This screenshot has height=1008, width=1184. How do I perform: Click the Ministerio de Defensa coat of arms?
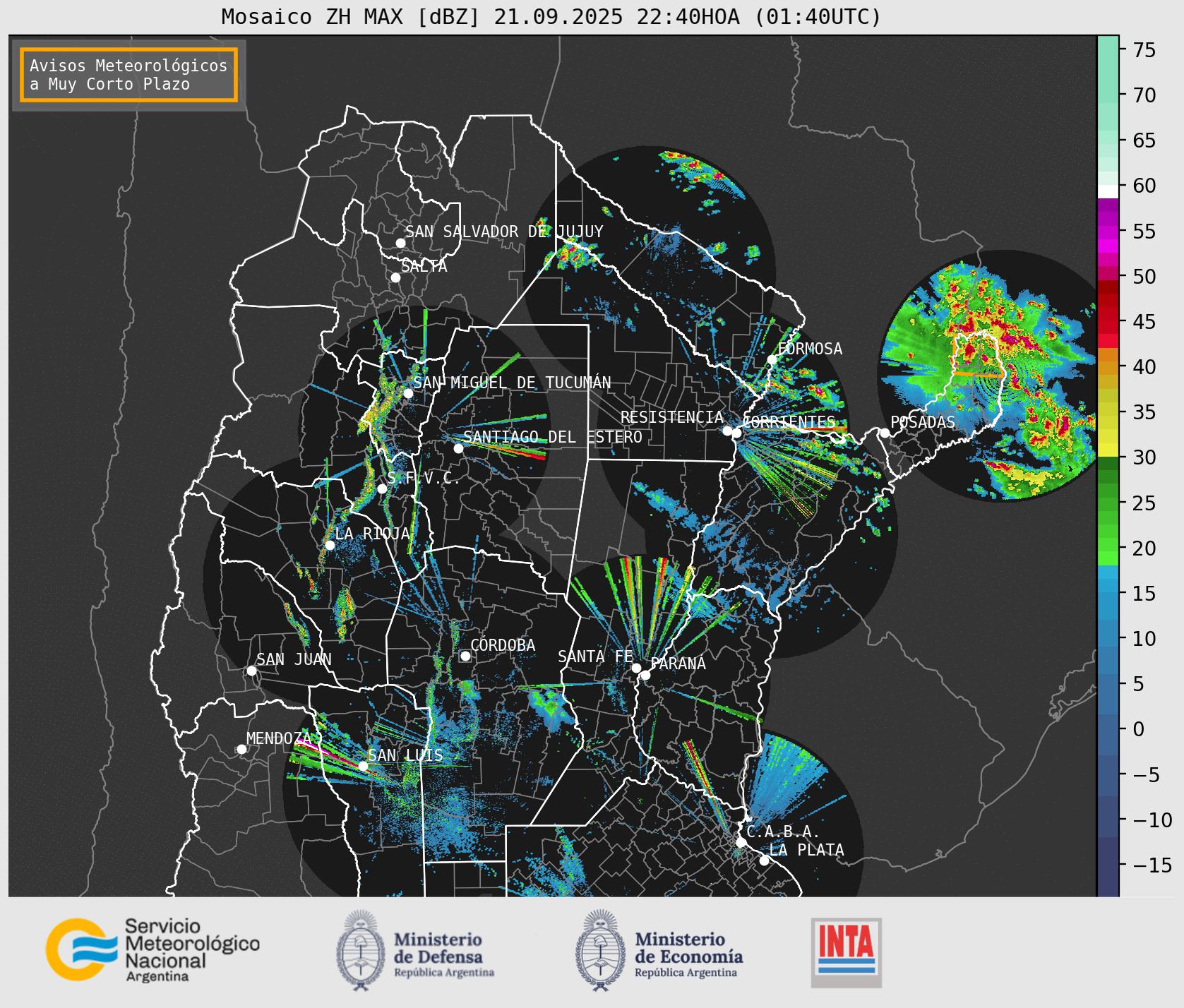coord(361,949)
